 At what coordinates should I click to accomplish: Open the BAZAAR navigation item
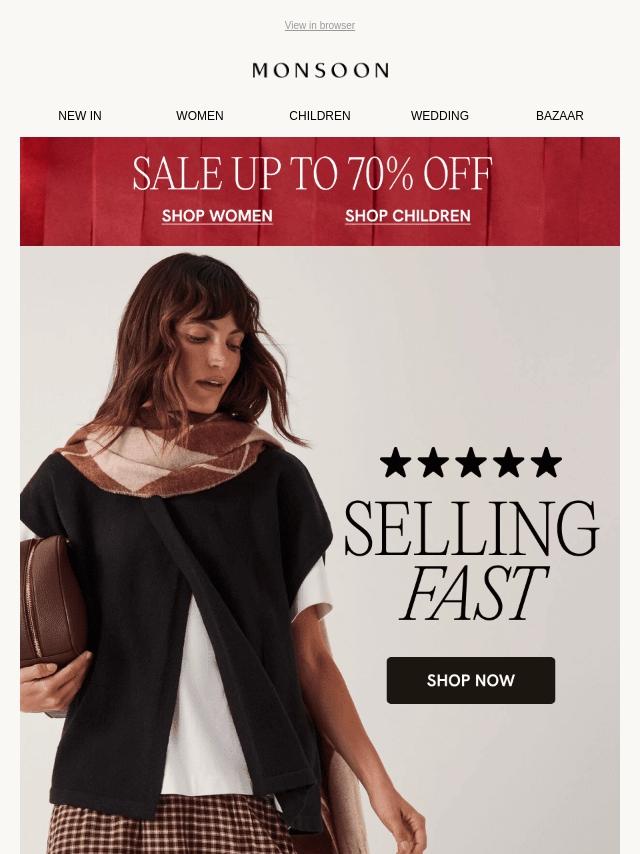[x=559, y=115]
